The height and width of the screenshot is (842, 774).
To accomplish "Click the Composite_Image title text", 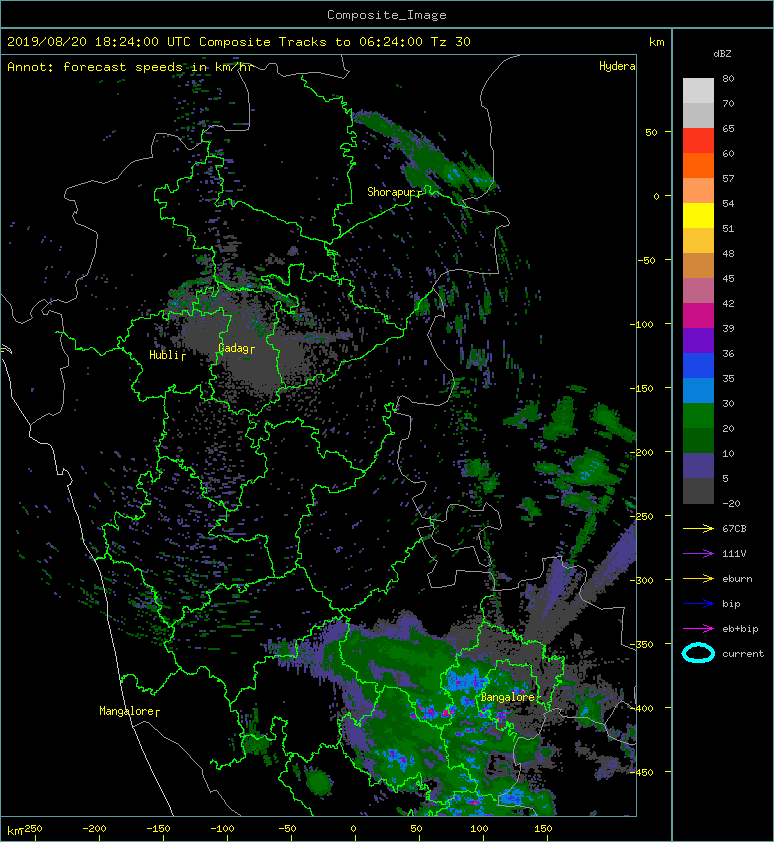I will pyautogui.click(x=387, y=15).
